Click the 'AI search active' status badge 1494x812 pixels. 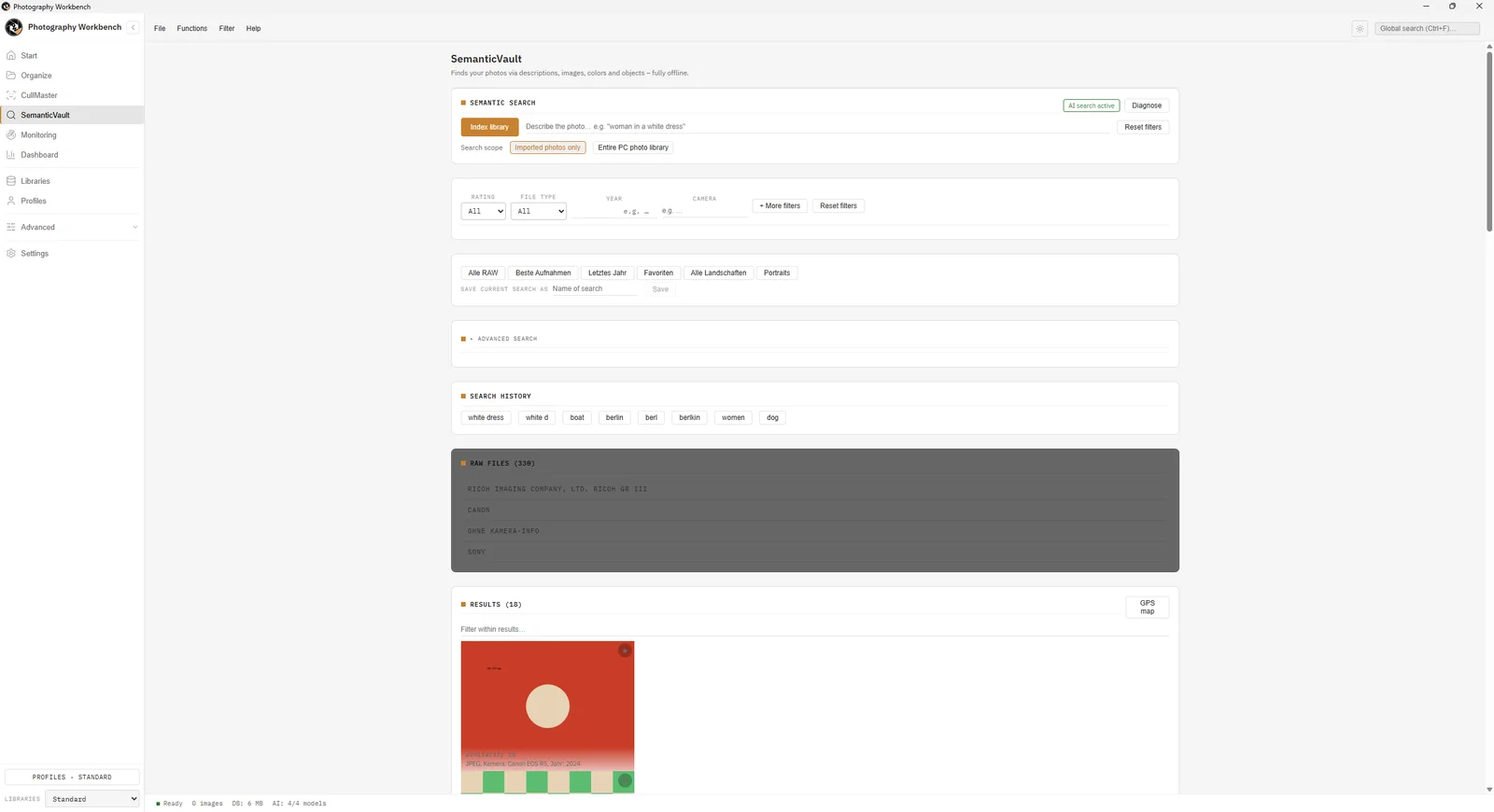tap(1092, 105)
